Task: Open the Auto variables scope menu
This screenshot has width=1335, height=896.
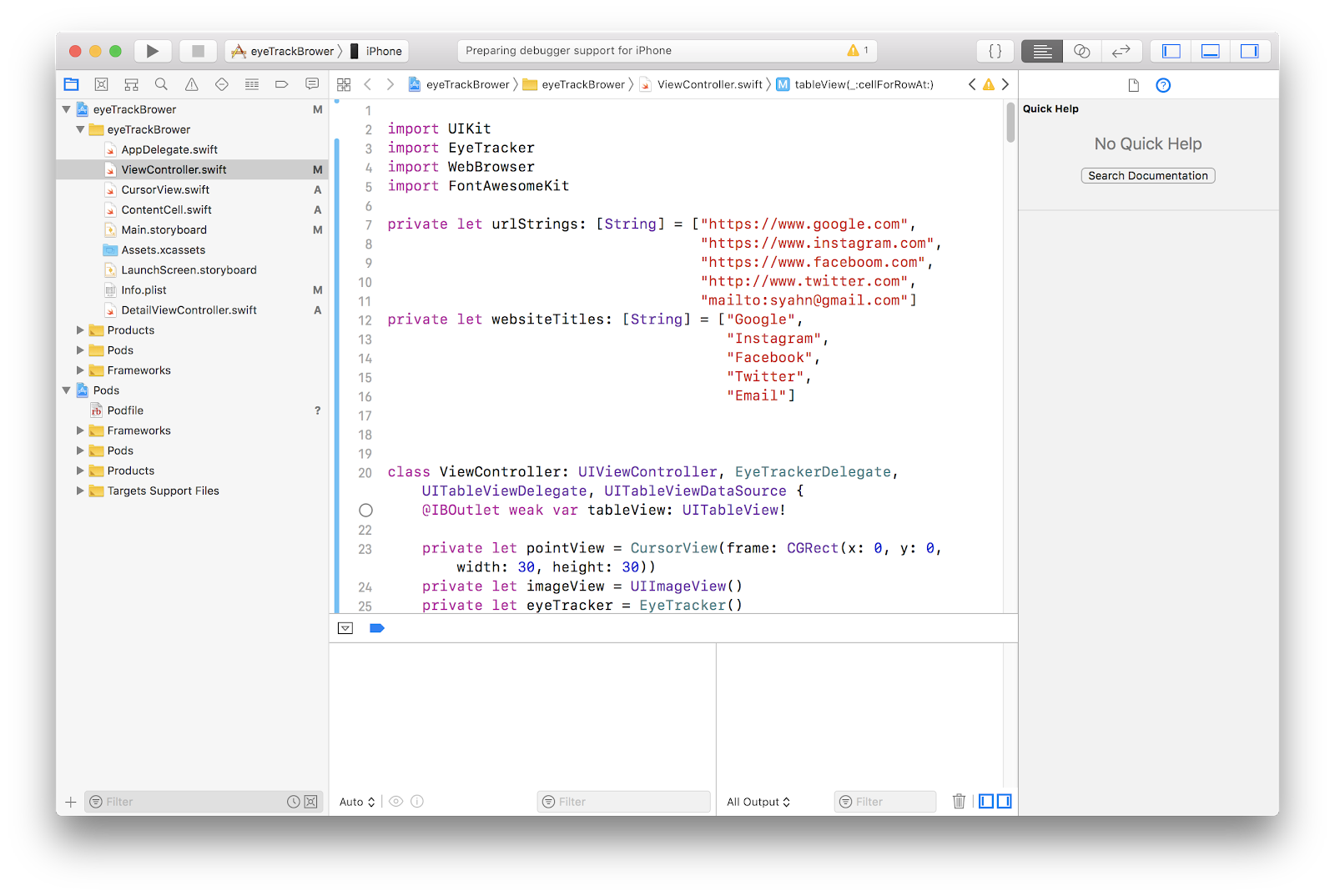Action: pos(357,802)
